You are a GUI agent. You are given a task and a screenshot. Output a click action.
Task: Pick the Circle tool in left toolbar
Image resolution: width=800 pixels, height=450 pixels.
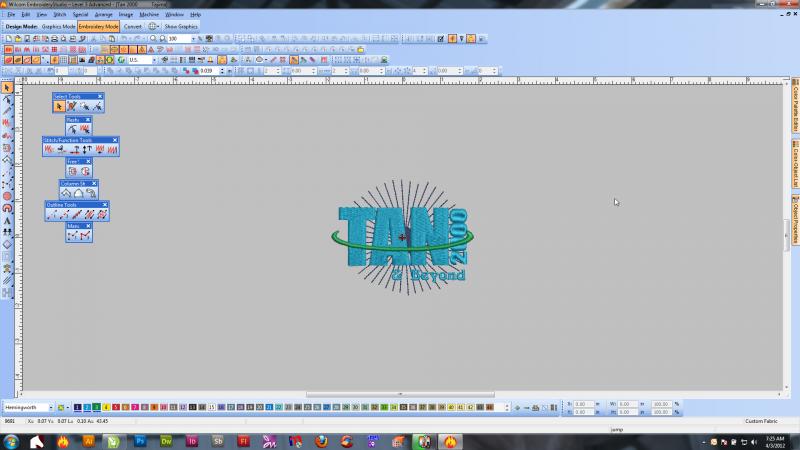point(7,196)
